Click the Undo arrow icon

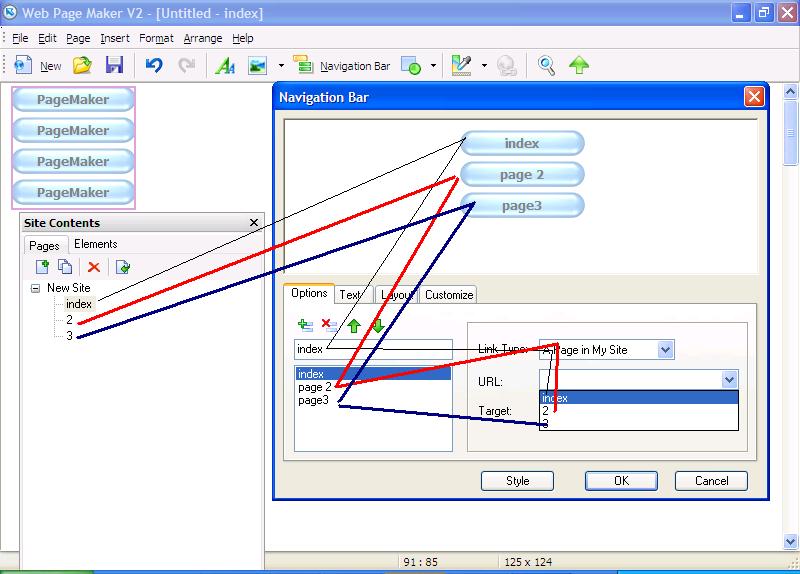(x=153, y=66)
